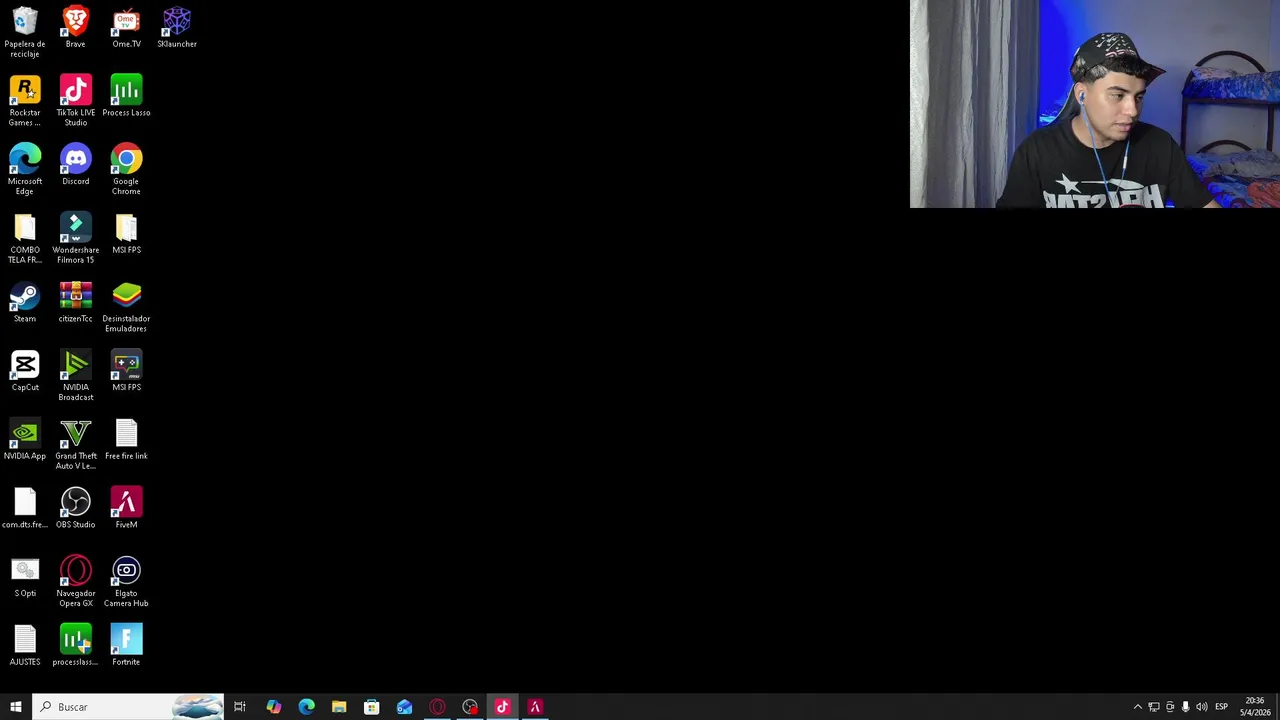This screenshot has height=720, width=1280.
Task: Select the processlass... installer icon
Action: 76,646
